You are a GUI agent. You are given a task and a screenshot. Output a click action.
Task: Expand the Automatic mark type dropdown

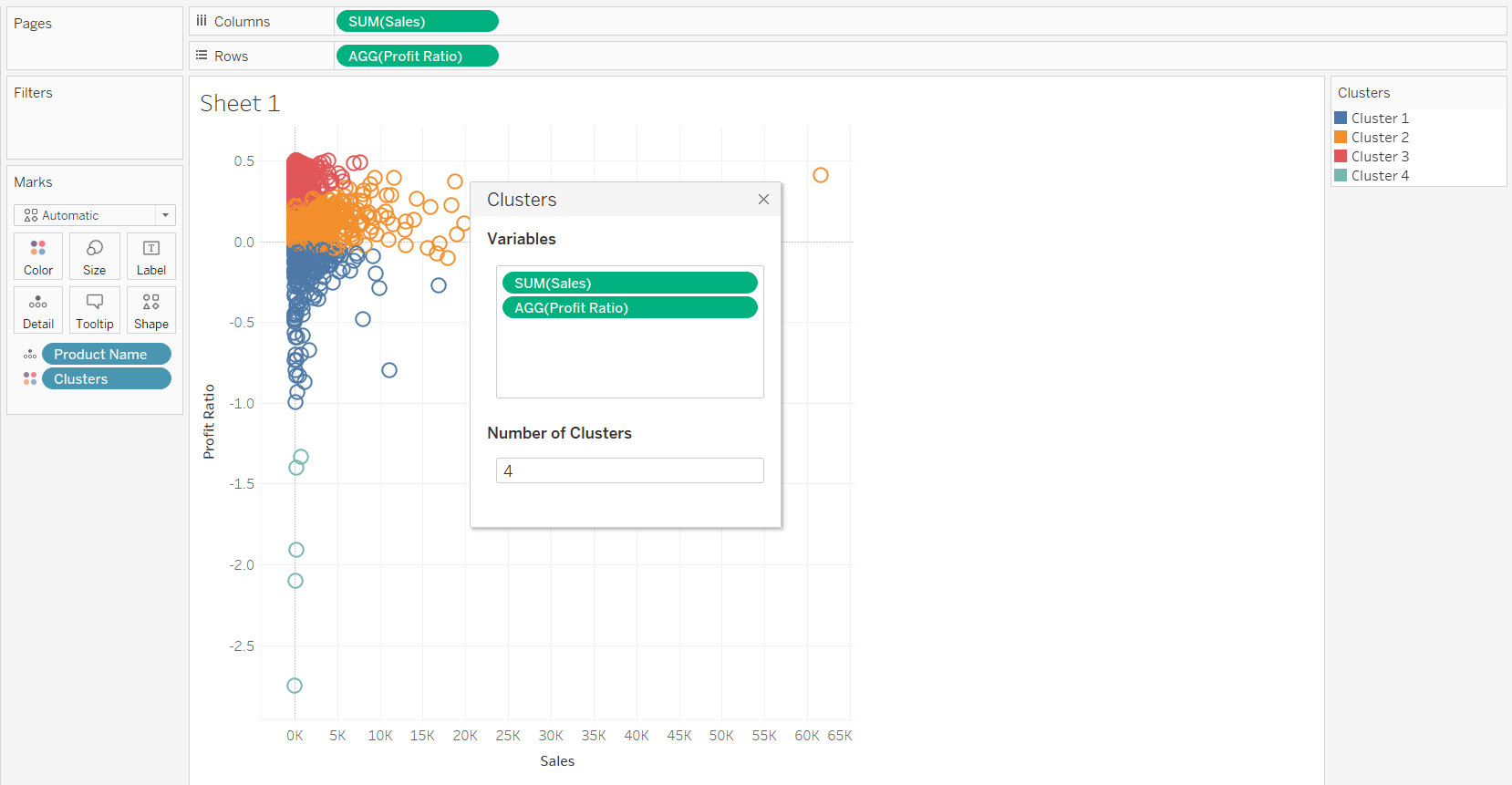click(x=165, y=215)
